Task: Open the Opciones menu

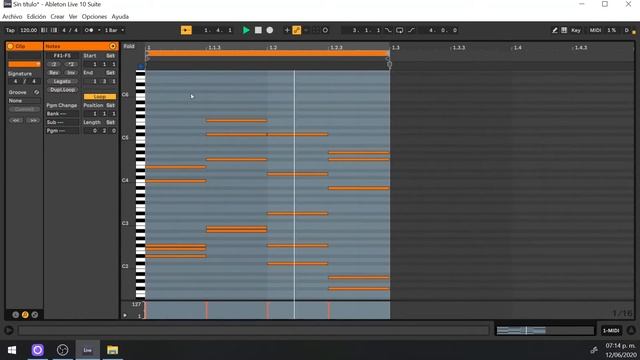Action: 94,17
